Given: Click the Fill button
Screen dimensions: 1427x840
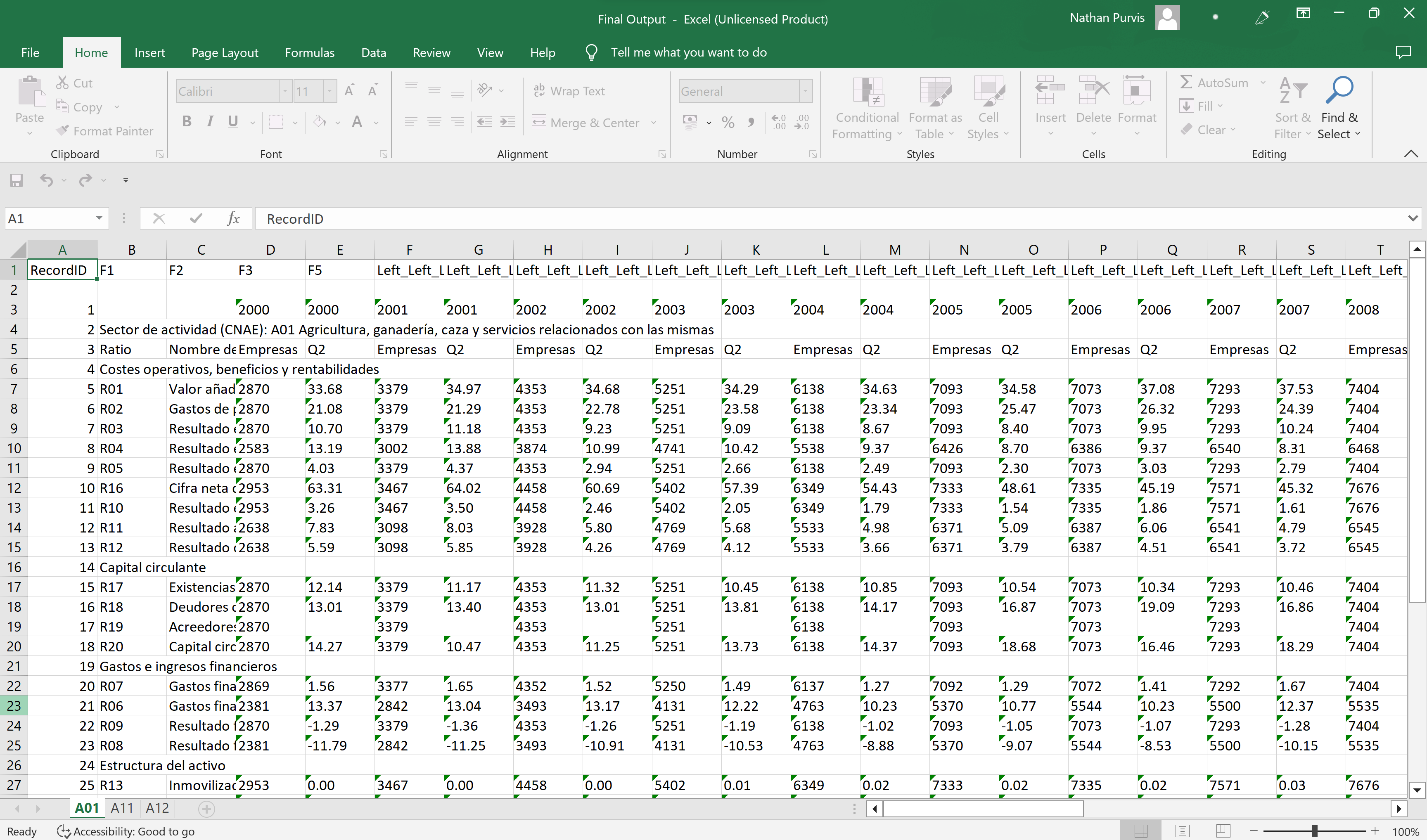Looking at the screenshot, I should [x=1202, y=106].
